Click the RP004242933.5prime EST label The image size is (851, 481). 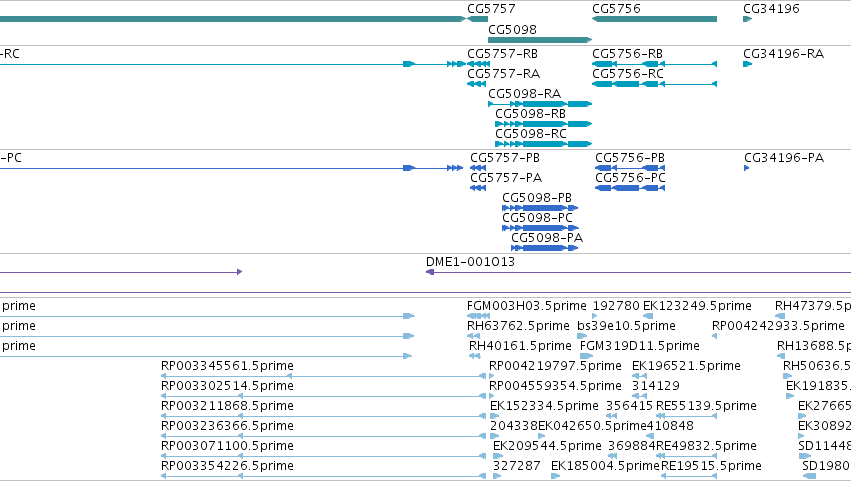tap(778, 326)
